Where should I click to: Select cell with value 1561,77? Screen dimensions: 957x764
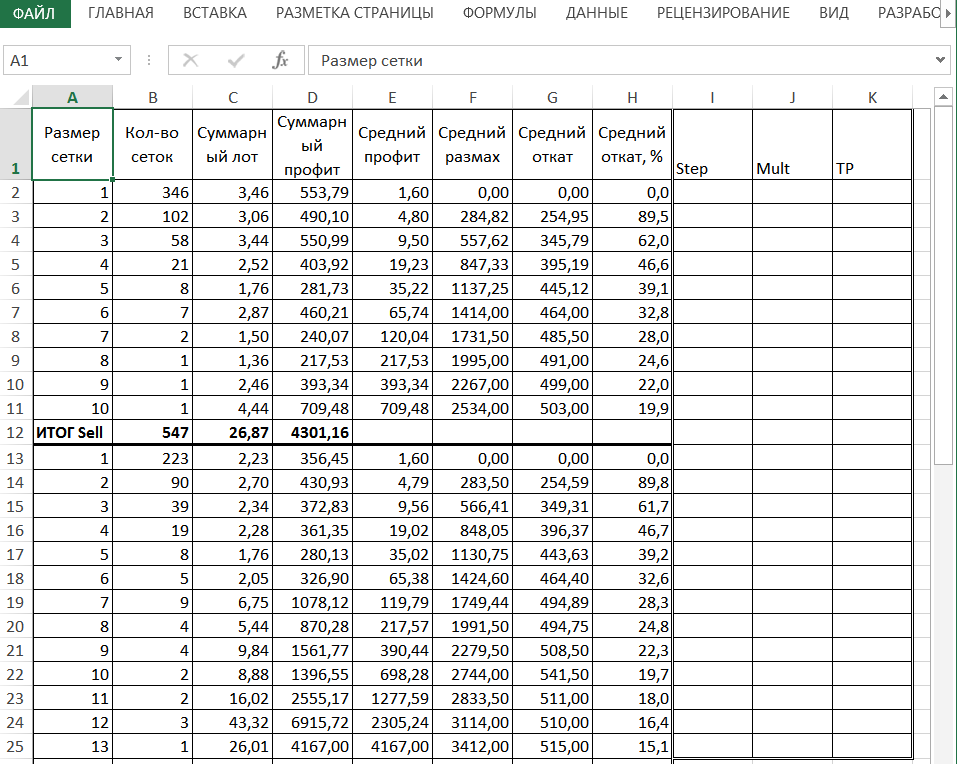point(312,650)
